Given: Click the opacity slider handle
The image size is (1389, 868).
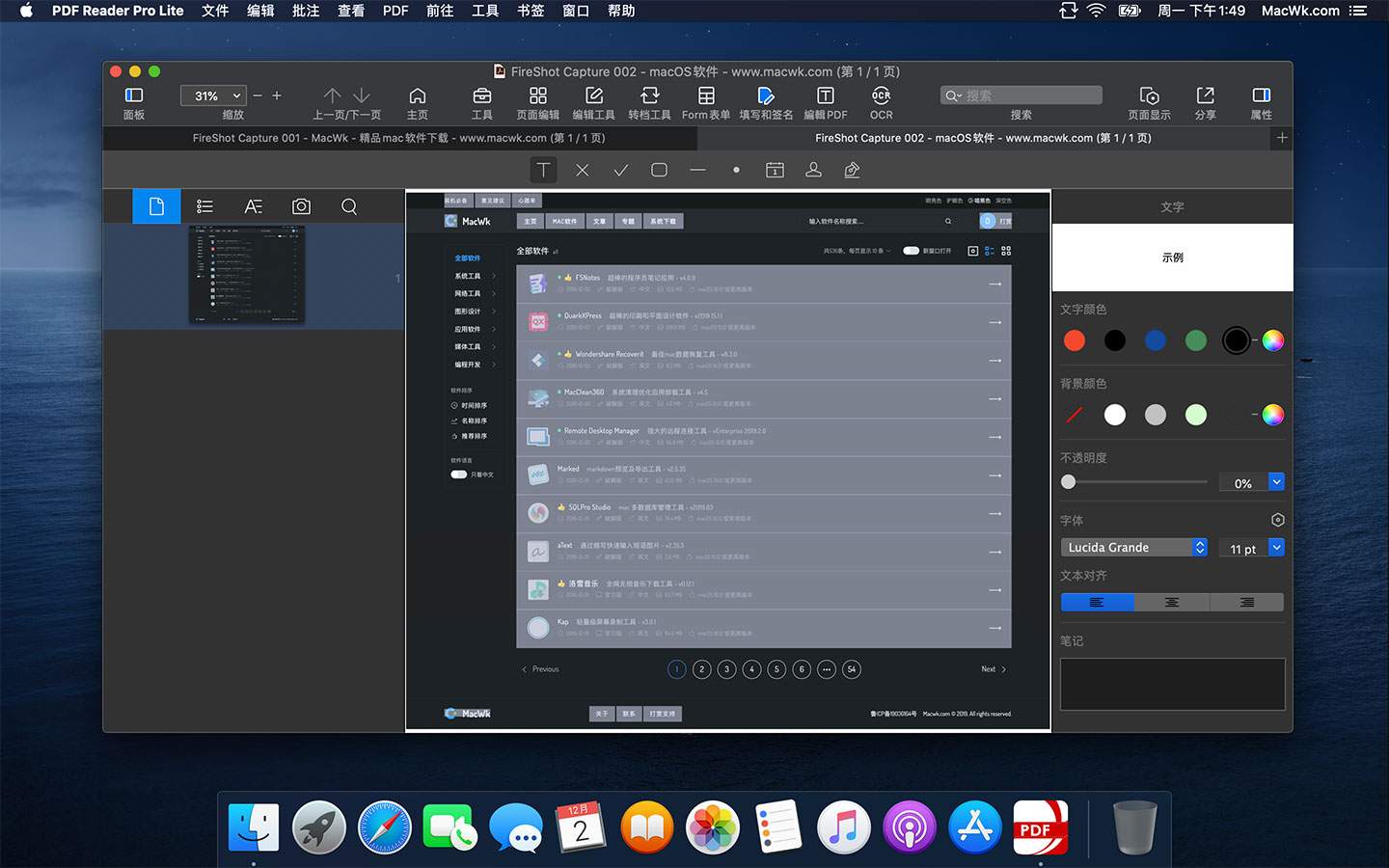Looking at the screenshot, I should [x=1068, y=481].
